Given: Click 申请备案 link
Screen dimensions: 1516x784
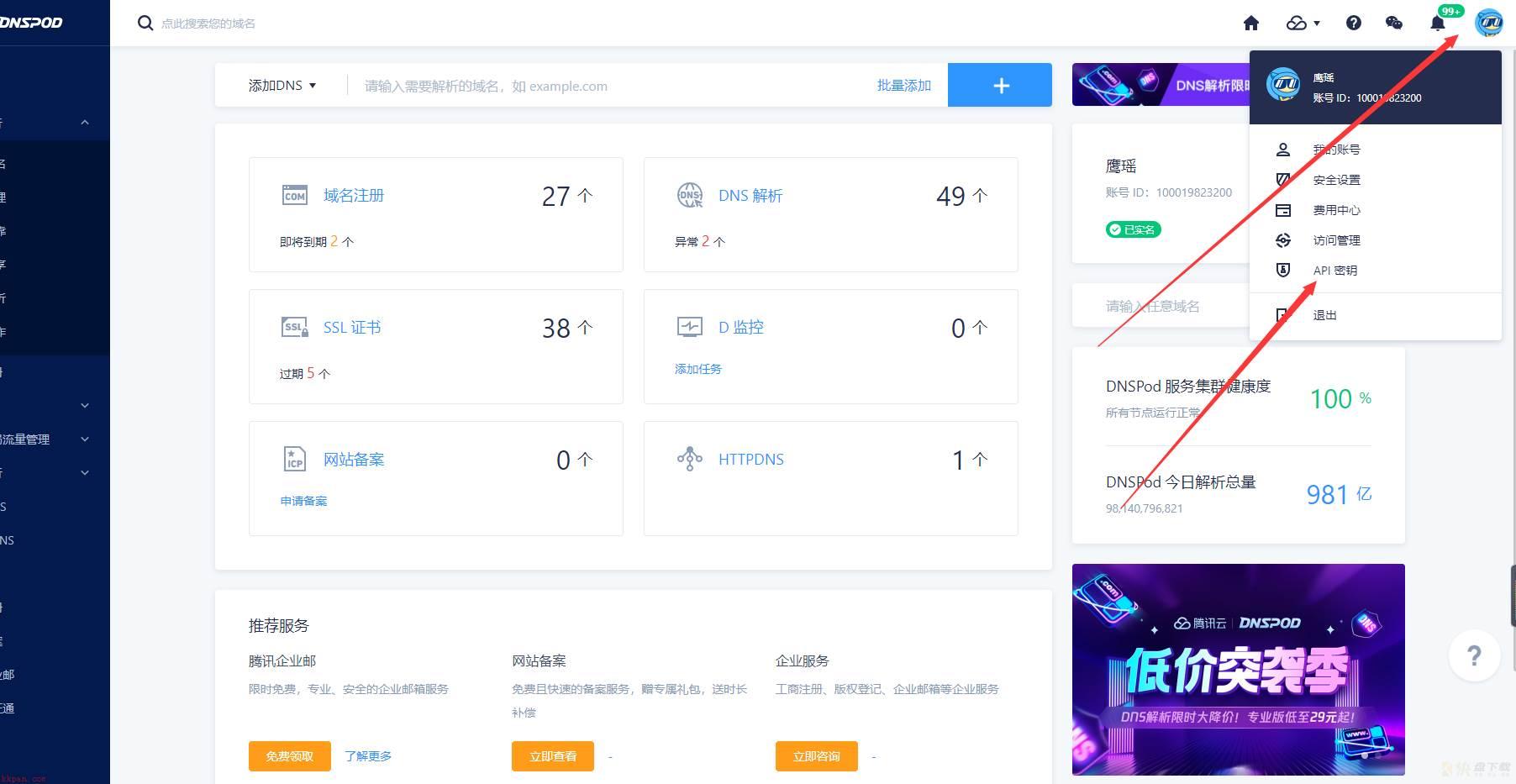Looking at the screenshot, I should tap(303, 501).
